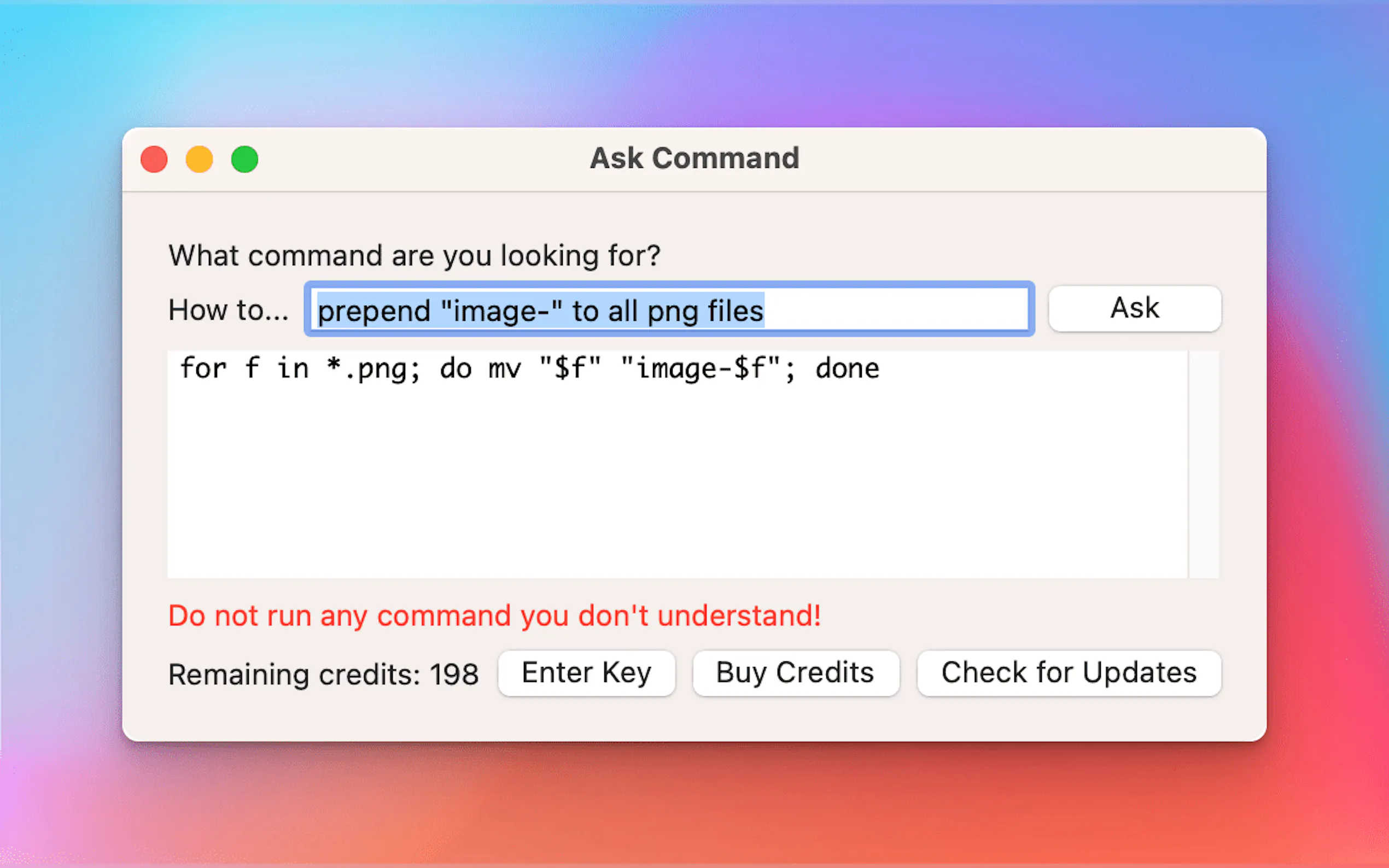
Task: Minimize the window with yellow button
Action: [199, 159]
